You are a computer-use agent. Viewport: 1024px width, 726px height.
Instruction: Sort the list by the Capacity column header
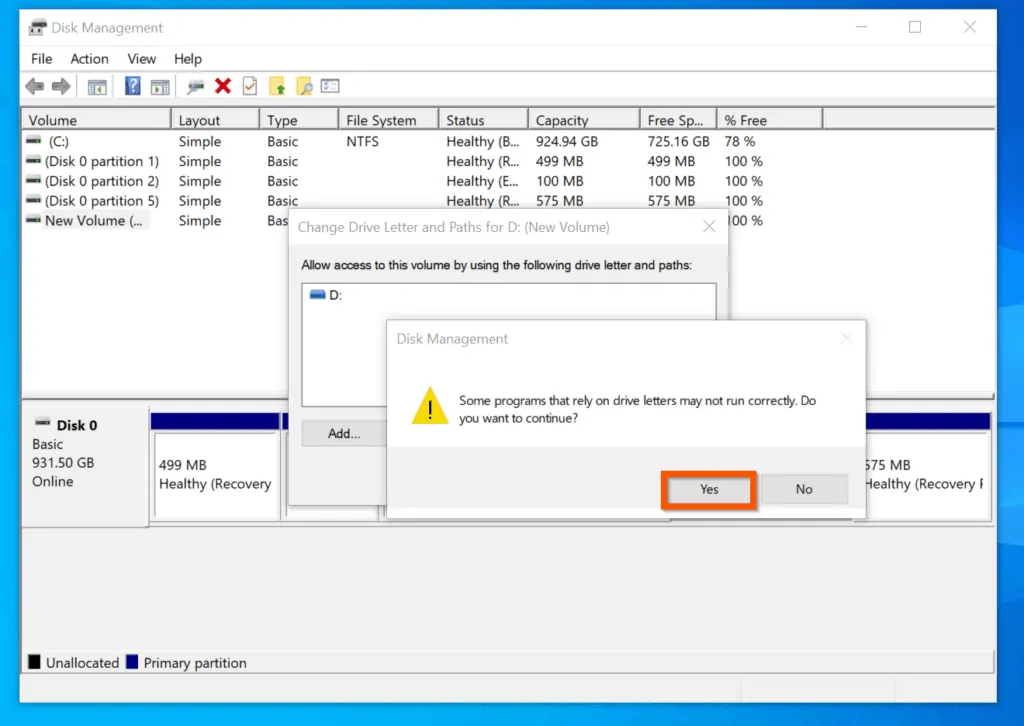562,120
